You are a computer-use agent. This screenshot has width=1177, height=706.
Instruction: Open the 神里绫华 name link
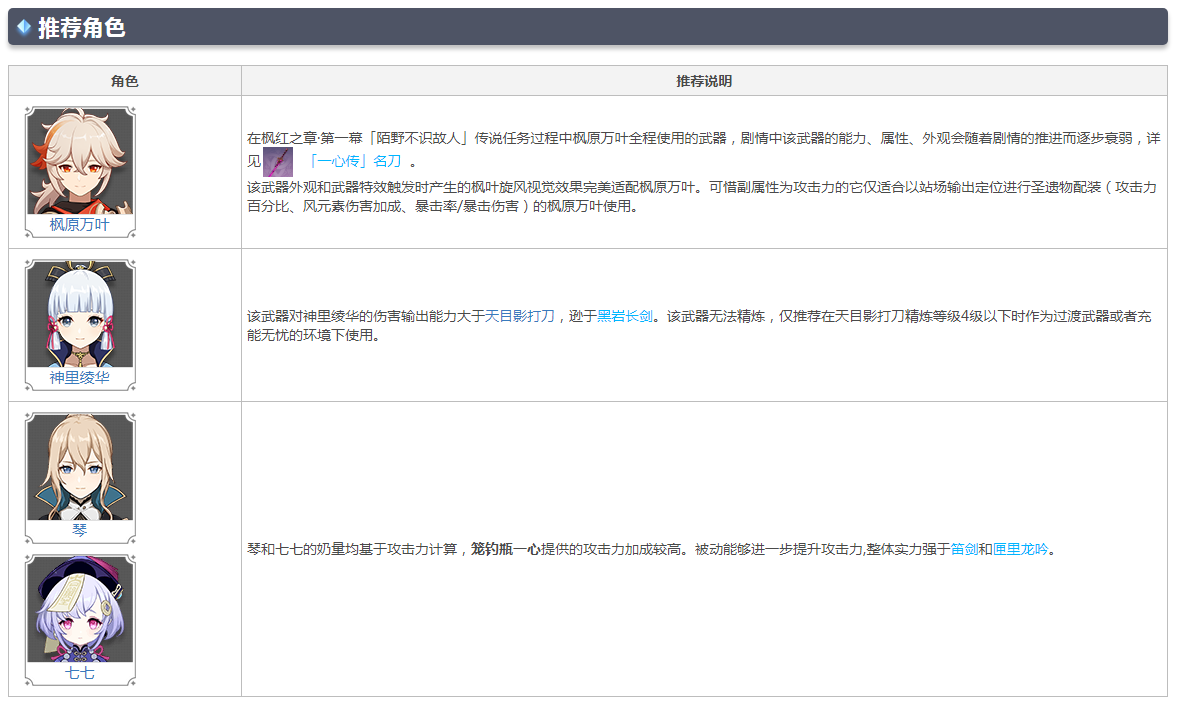[x=80, y=378]
